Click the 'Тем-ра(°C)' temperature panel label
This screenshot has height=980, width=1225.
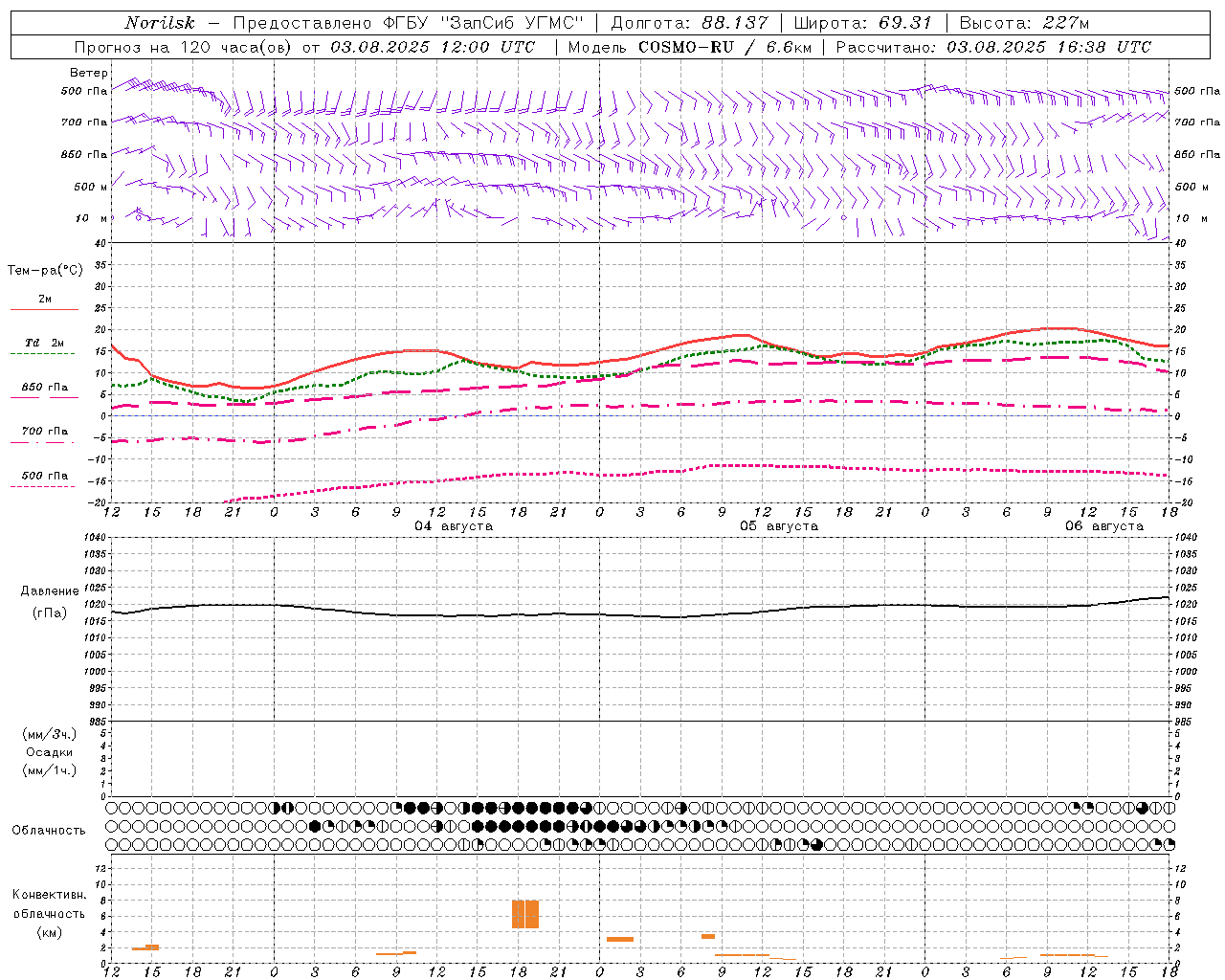pos(45,271)
